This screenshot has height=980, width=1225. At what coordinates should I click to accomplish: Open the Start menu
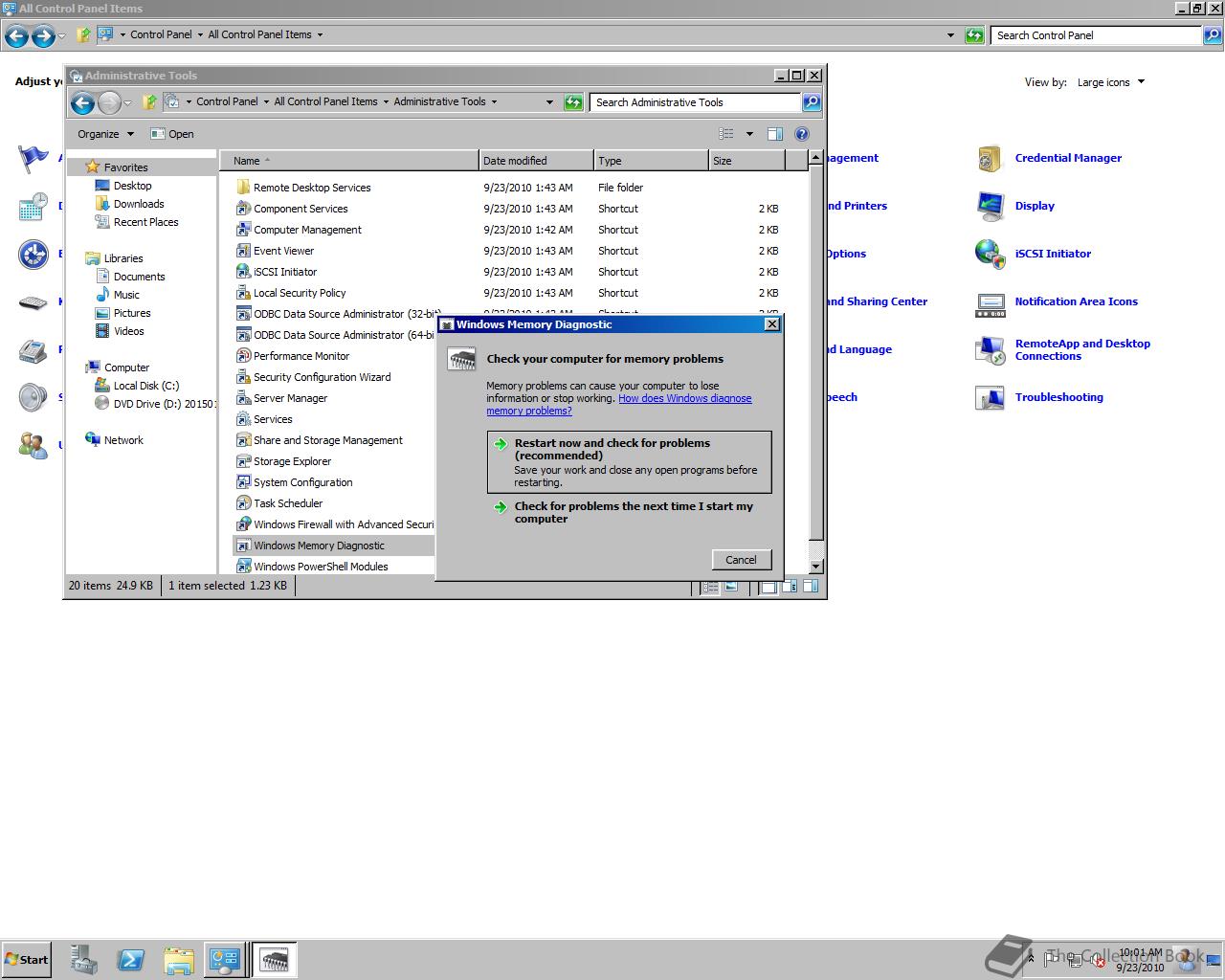[27, 960]
